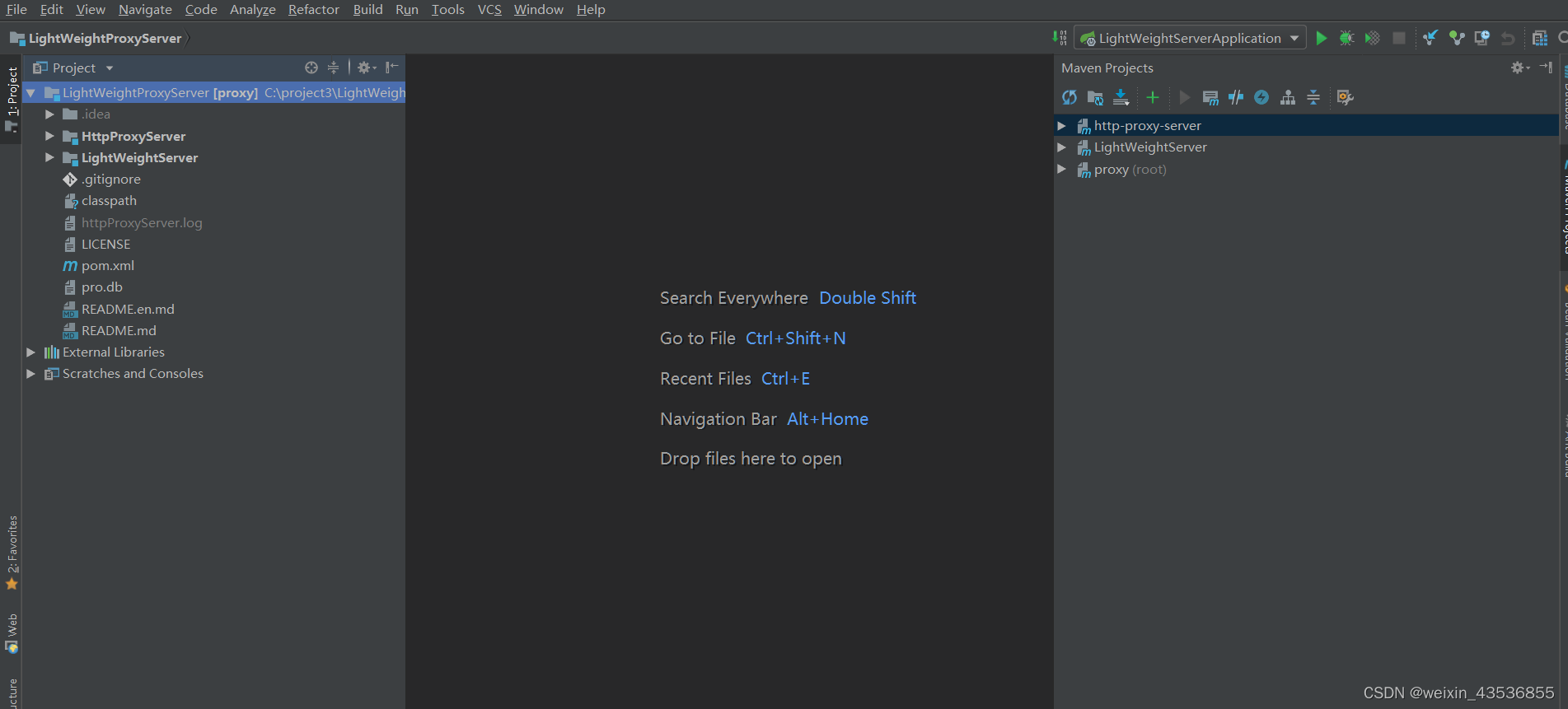Screen dimensions: 1568x709
Task: Collapse all in Project panel
Action: 333,68
